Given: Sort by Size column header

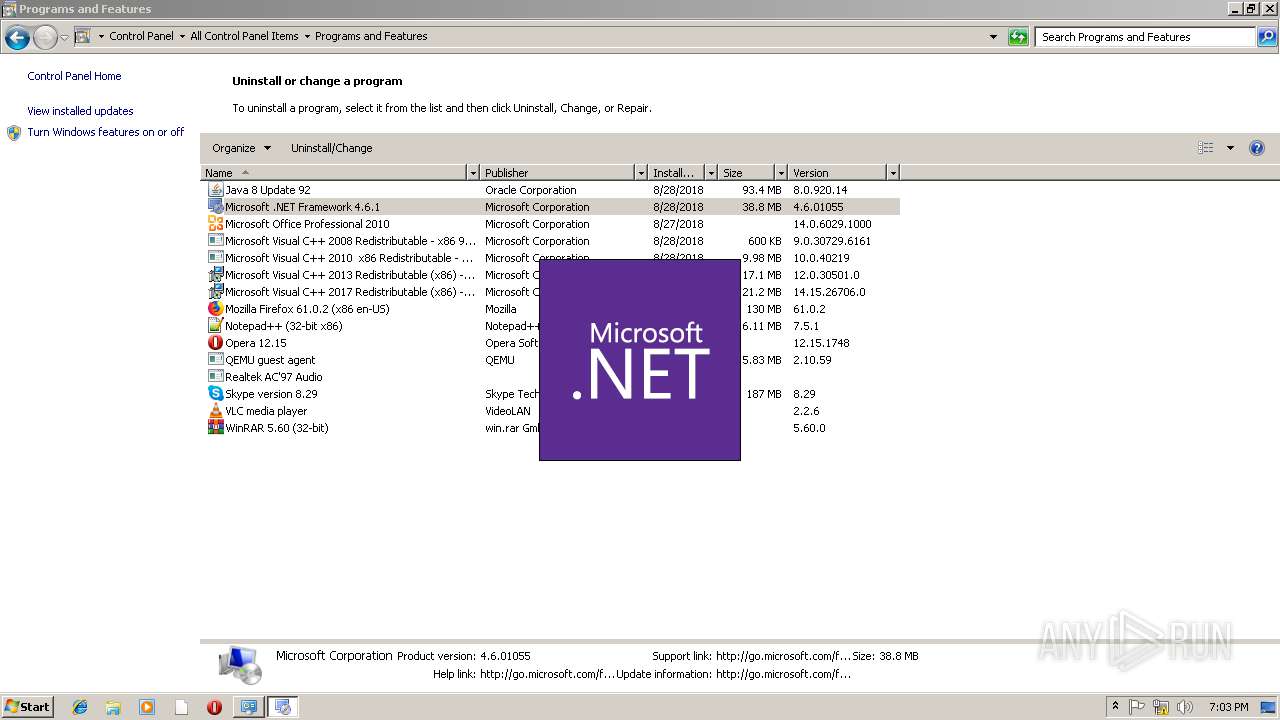Looking at the screenshot, I should [x=746, y=173].
